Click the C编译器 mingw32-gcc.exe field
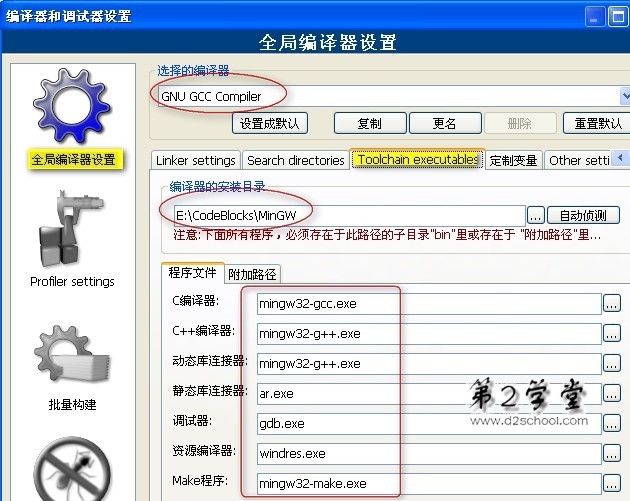The height and width of the screenshot is (501, 630). tap(429, 304)
